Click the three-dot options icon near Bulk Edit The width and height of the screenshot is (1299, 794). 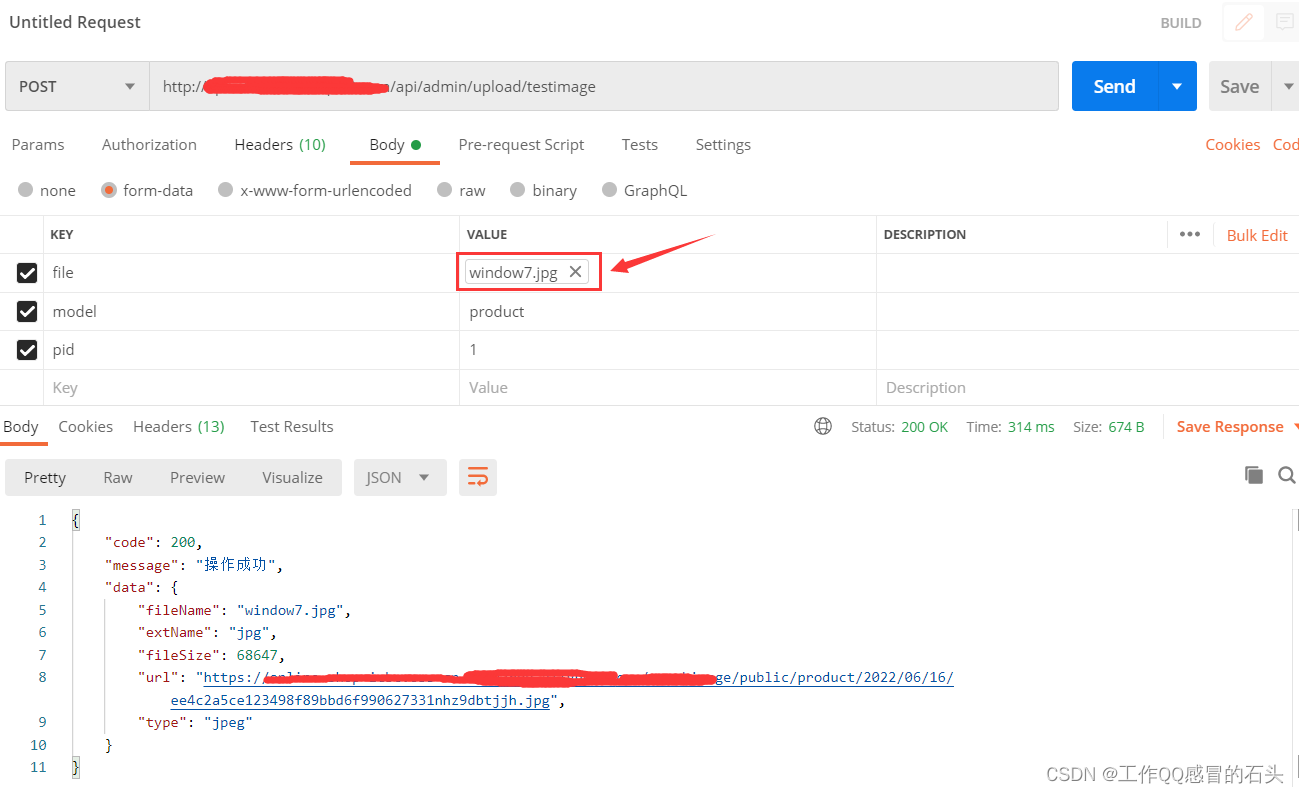click(1190, 234)
